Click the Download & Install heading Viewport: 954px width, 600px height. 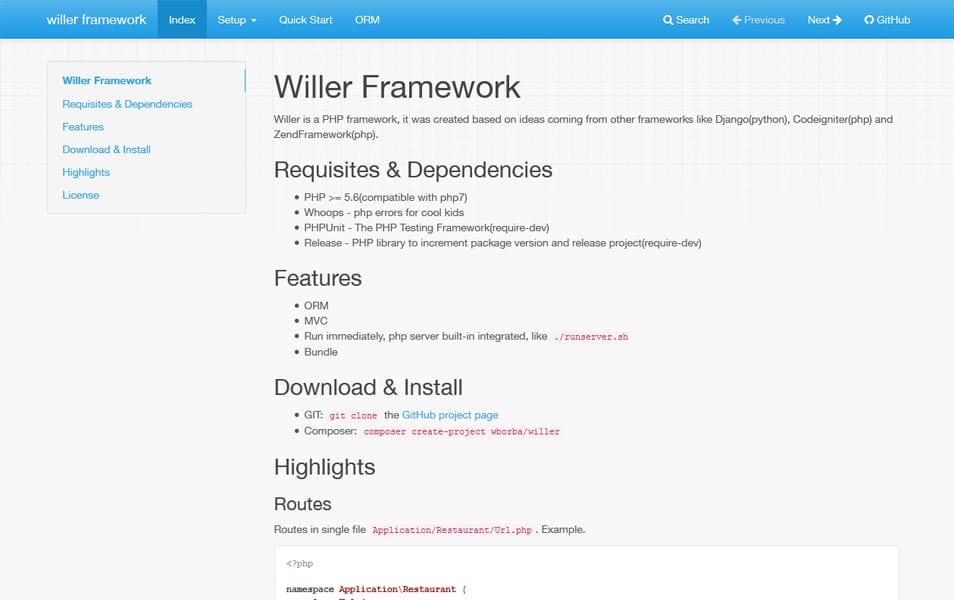pyautogui.click(x=368, y=387)
